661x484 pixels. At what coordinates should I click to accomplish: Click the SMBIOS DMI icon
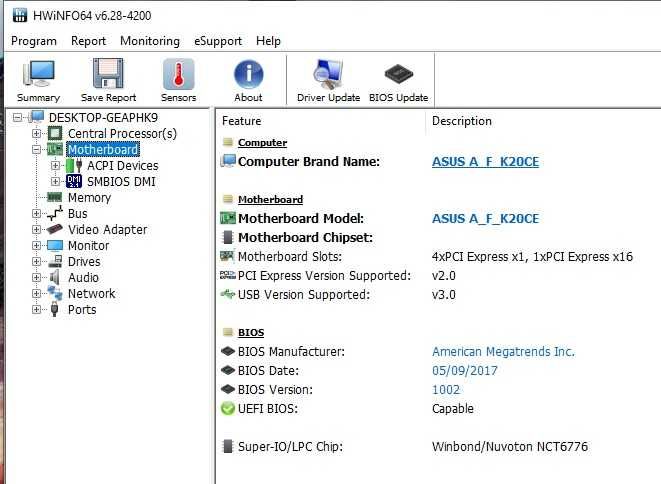(x=74, y=181)
